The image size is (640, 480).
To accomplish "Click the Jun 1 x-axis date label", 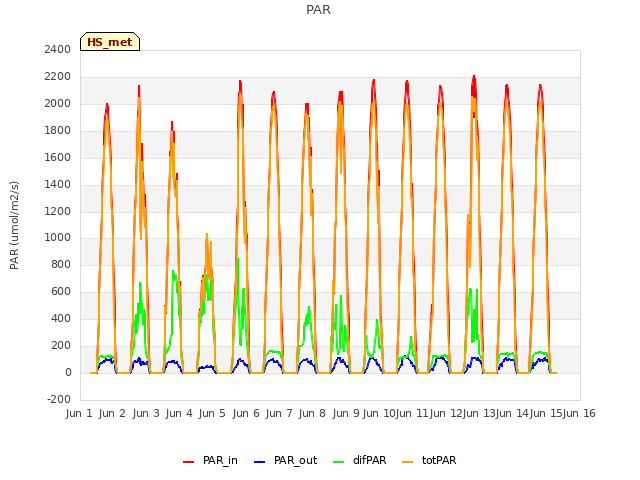I will pyautogui.click(x=79, y=413).
